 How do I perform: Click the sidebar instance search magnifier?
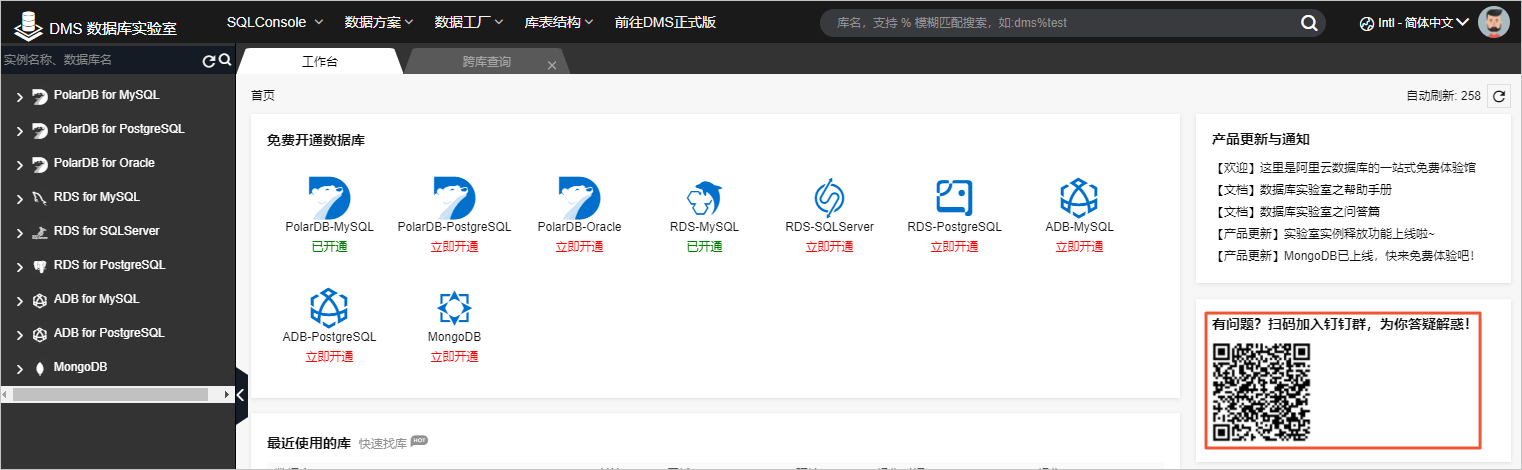coord(225,60)
